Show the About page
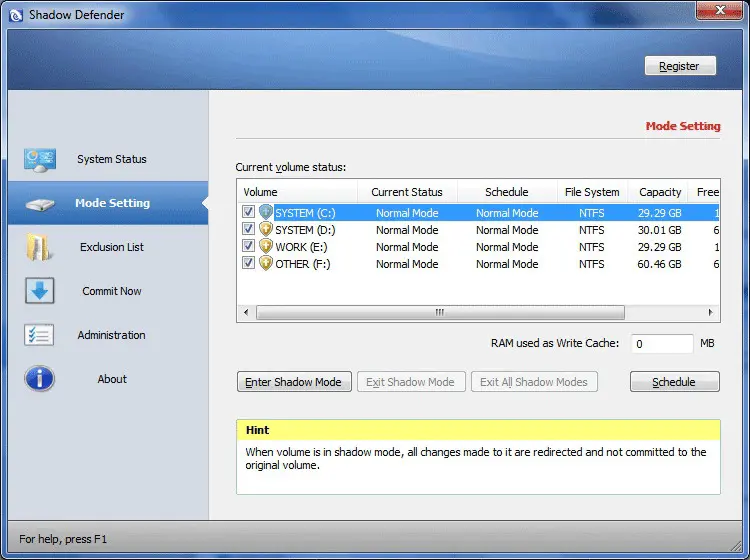The width and height of the screenshot is (750, 560). 108,379
